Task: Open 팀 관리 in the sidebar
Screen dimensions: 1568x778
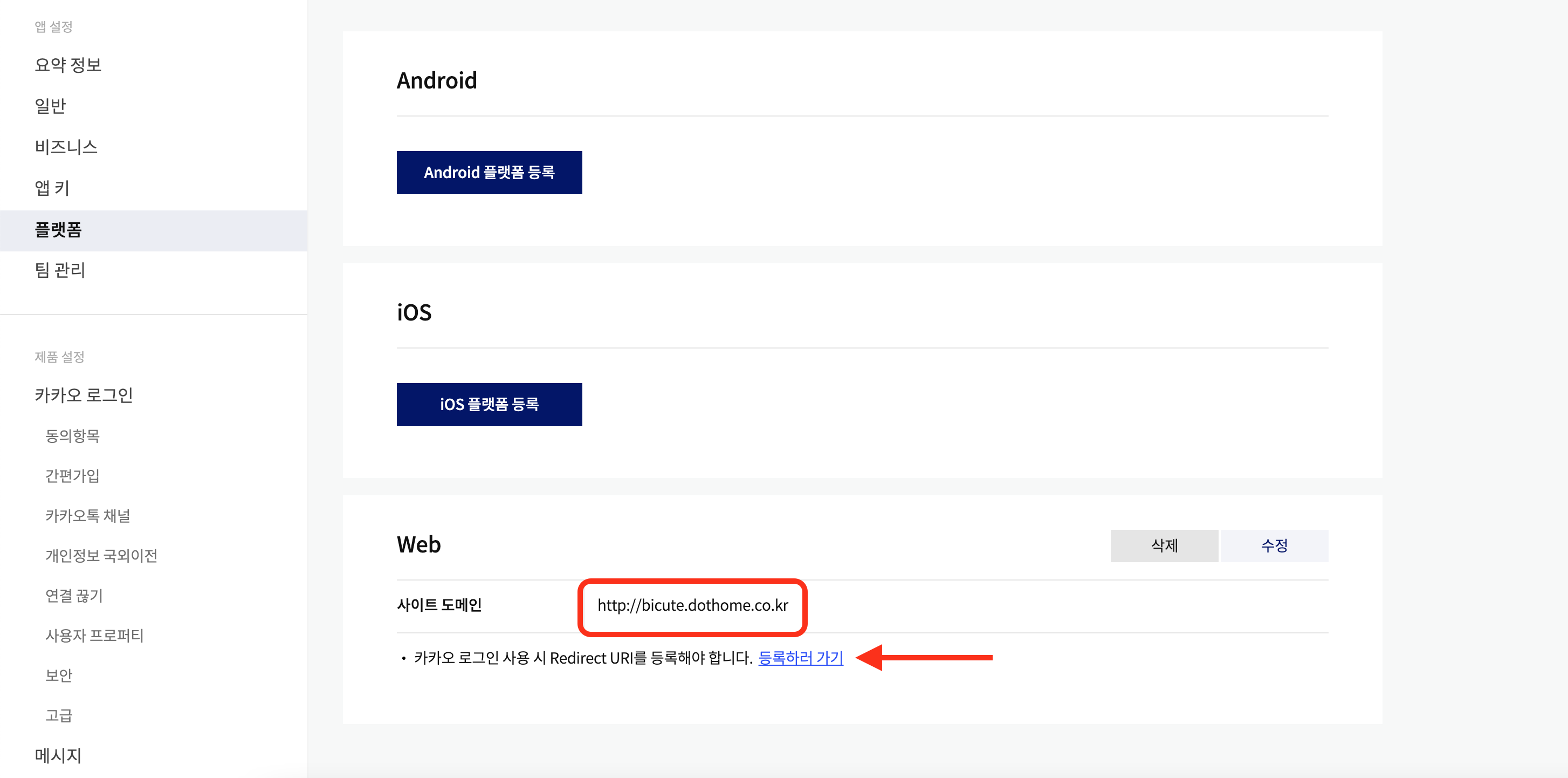Action: (60, 270)
